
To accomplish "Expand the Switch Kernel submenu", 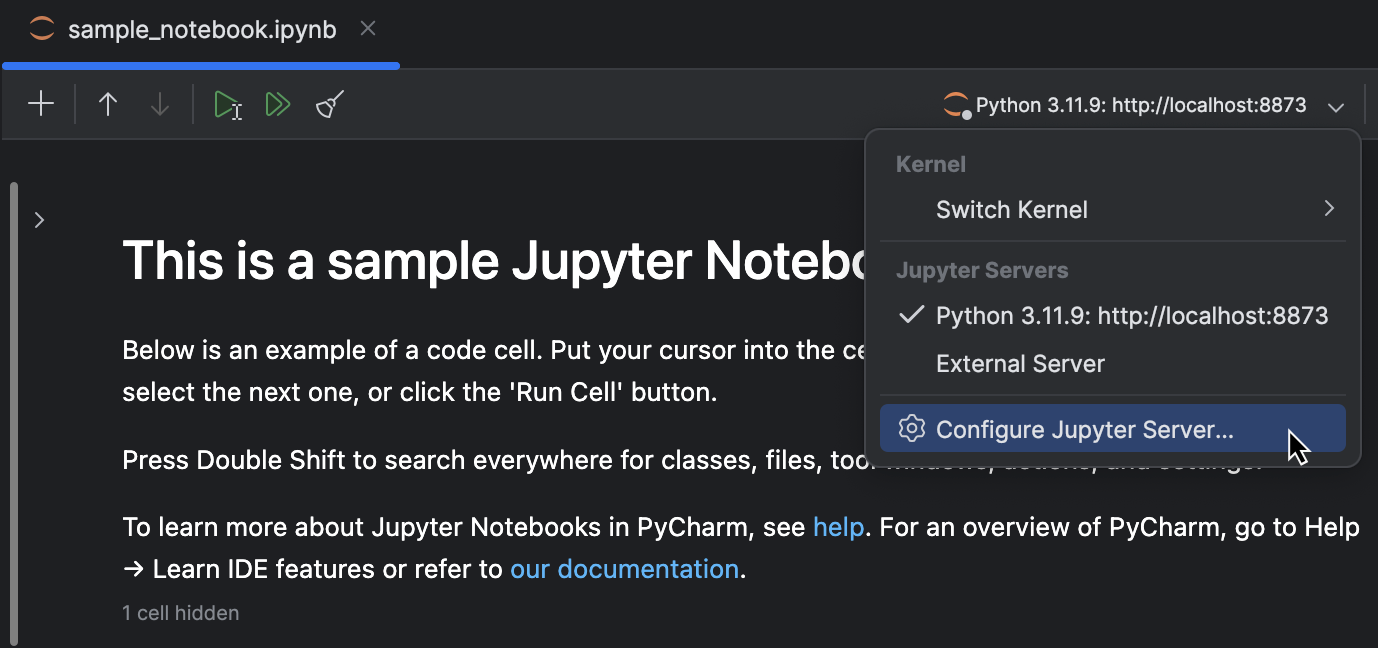I will (1011, 209).
